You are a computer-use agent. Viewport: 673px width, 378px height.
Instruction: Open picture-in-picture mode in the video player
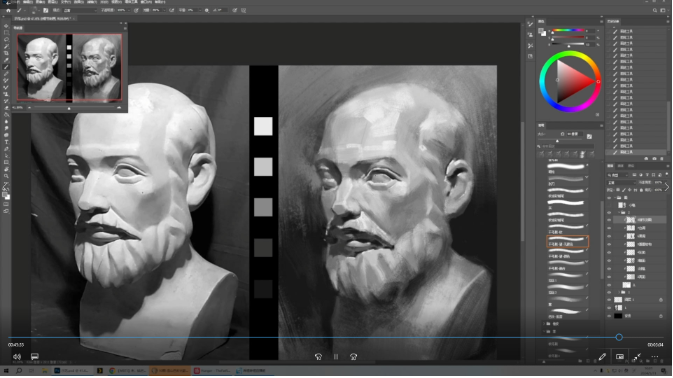pos(620,357)
